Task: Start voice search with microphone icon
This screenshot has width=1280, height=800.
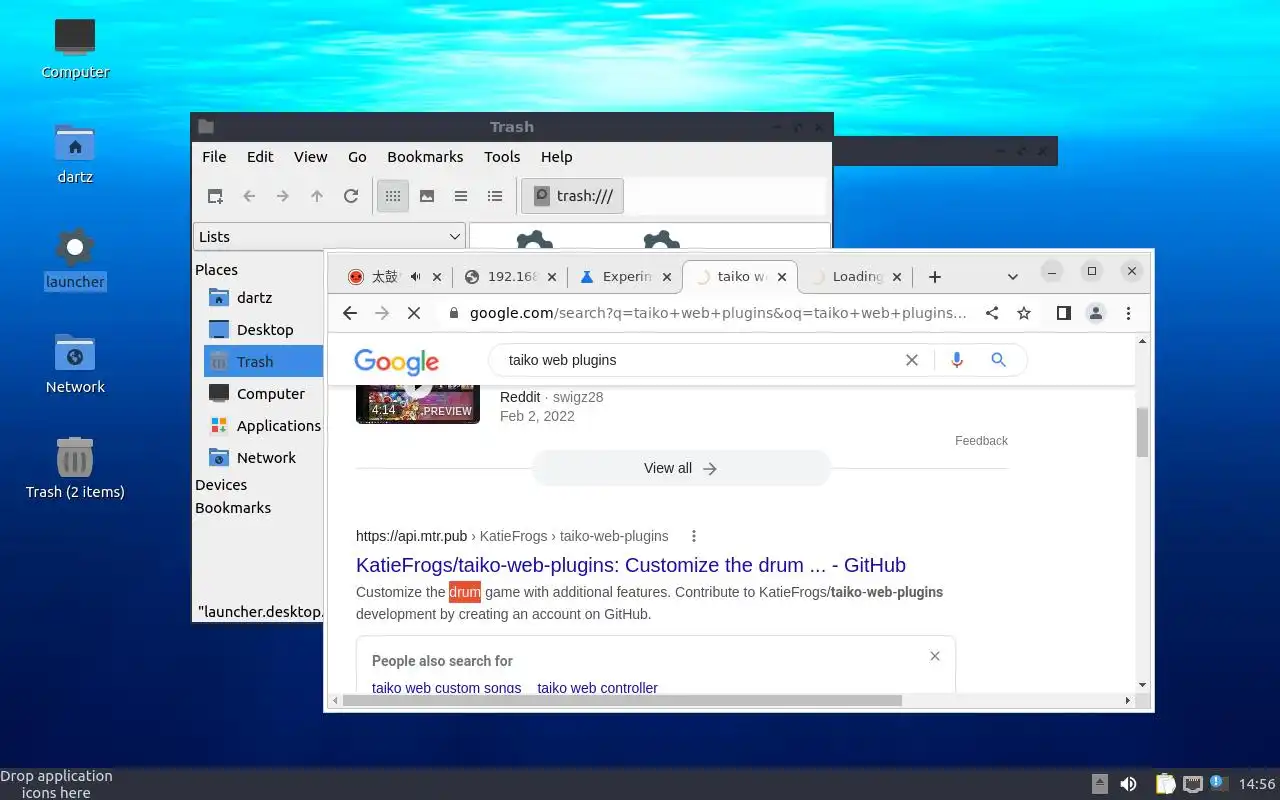Action: coord(957,360)
